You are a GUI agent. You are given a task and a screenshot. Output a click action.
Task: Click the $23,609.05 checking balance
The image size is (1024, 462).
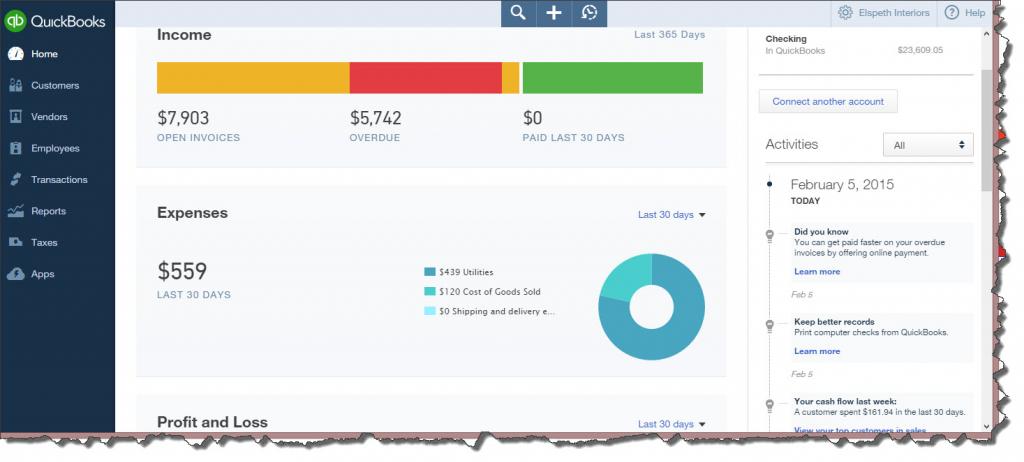[x=920, y=50]
